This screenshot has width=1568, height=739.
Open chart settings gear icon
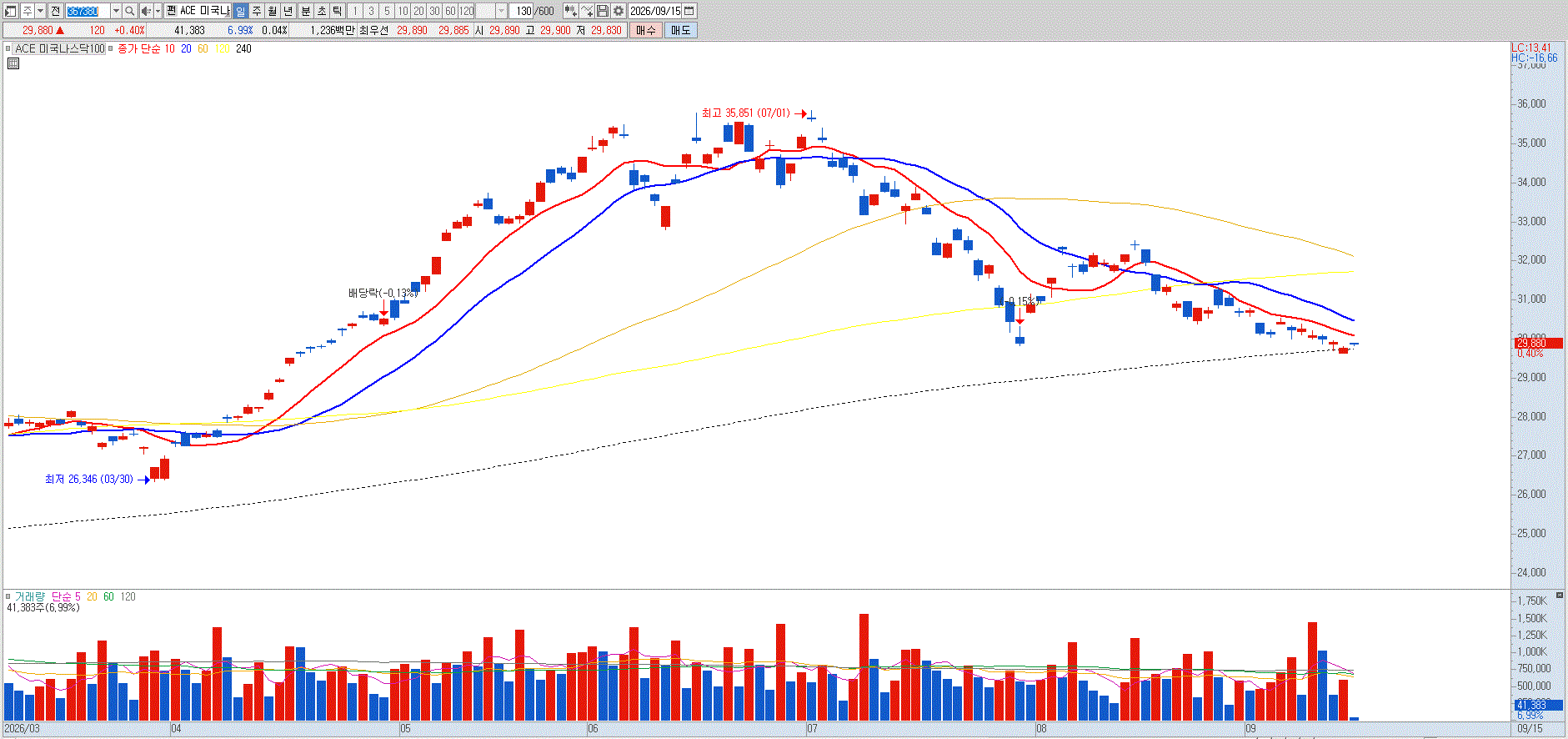pos(619,11)
